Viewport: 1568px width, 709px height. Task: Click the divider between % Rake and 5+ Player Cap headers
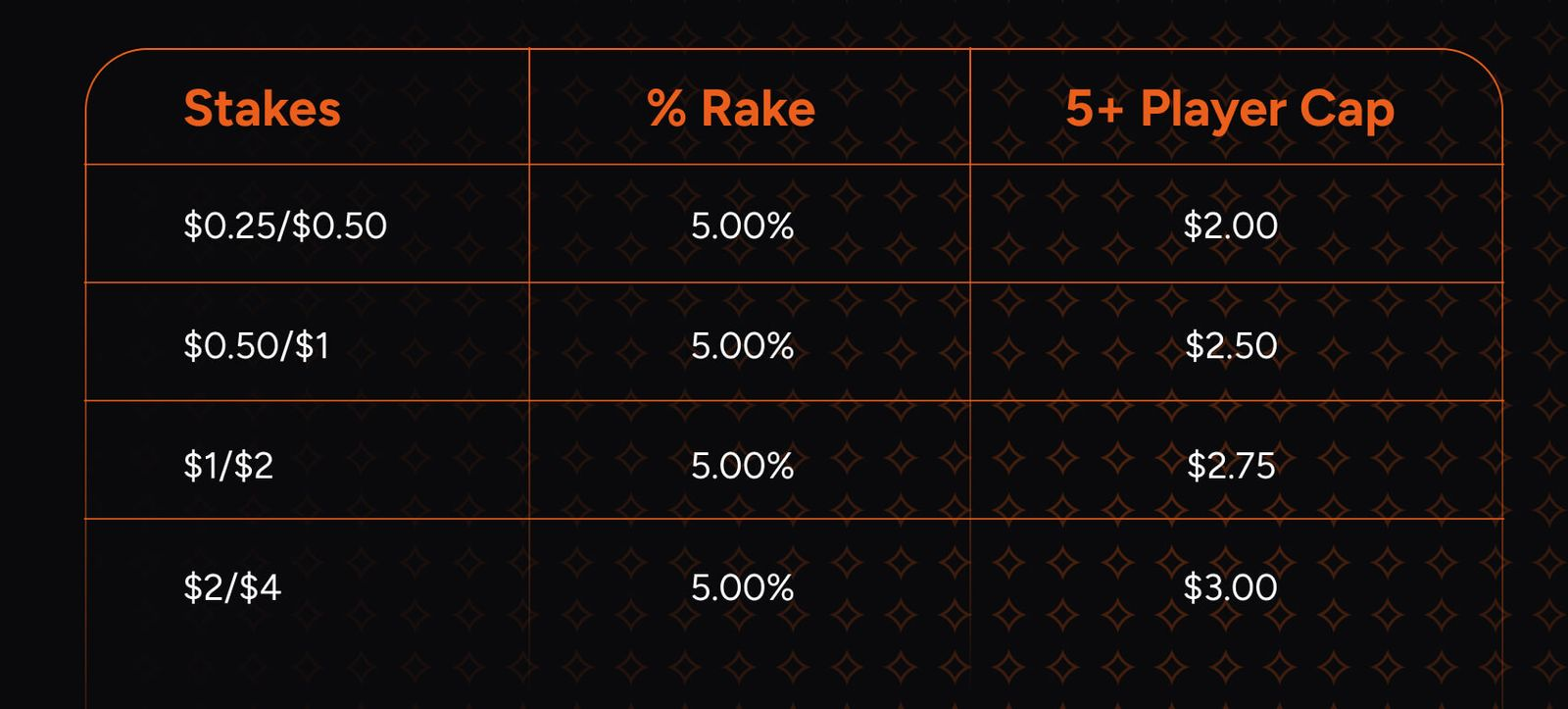click(970, 108)
